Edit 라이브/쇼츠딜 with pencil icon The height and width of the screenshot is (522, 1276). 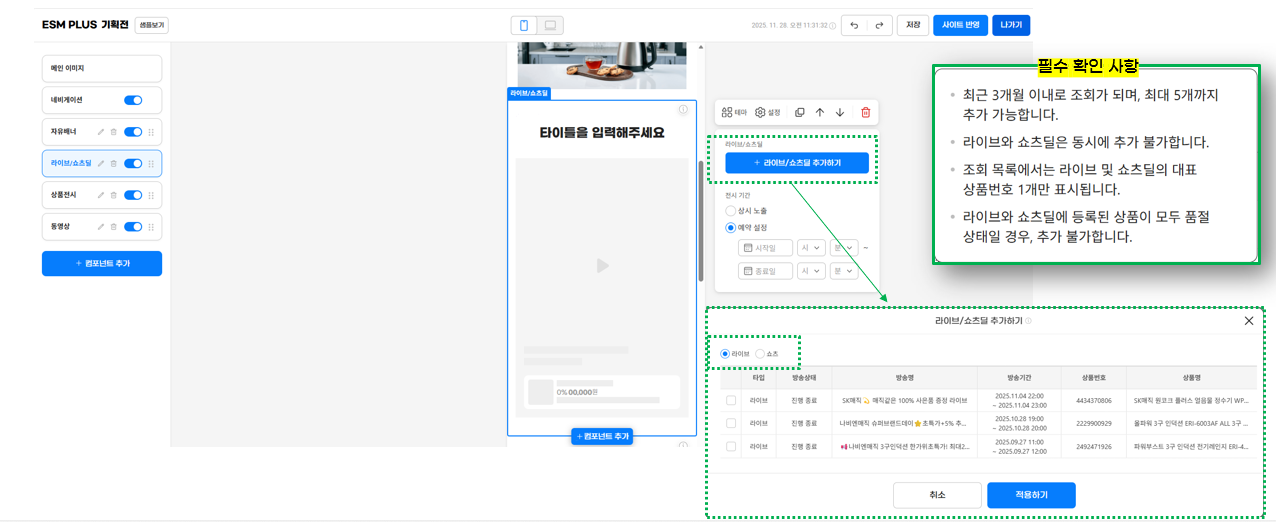(101, 163)
